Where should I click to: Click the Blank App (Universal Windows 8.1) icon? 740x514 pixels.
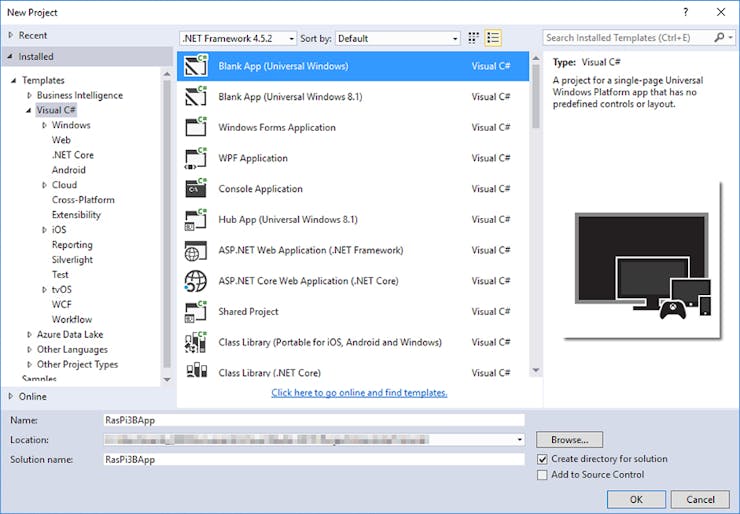195,97
